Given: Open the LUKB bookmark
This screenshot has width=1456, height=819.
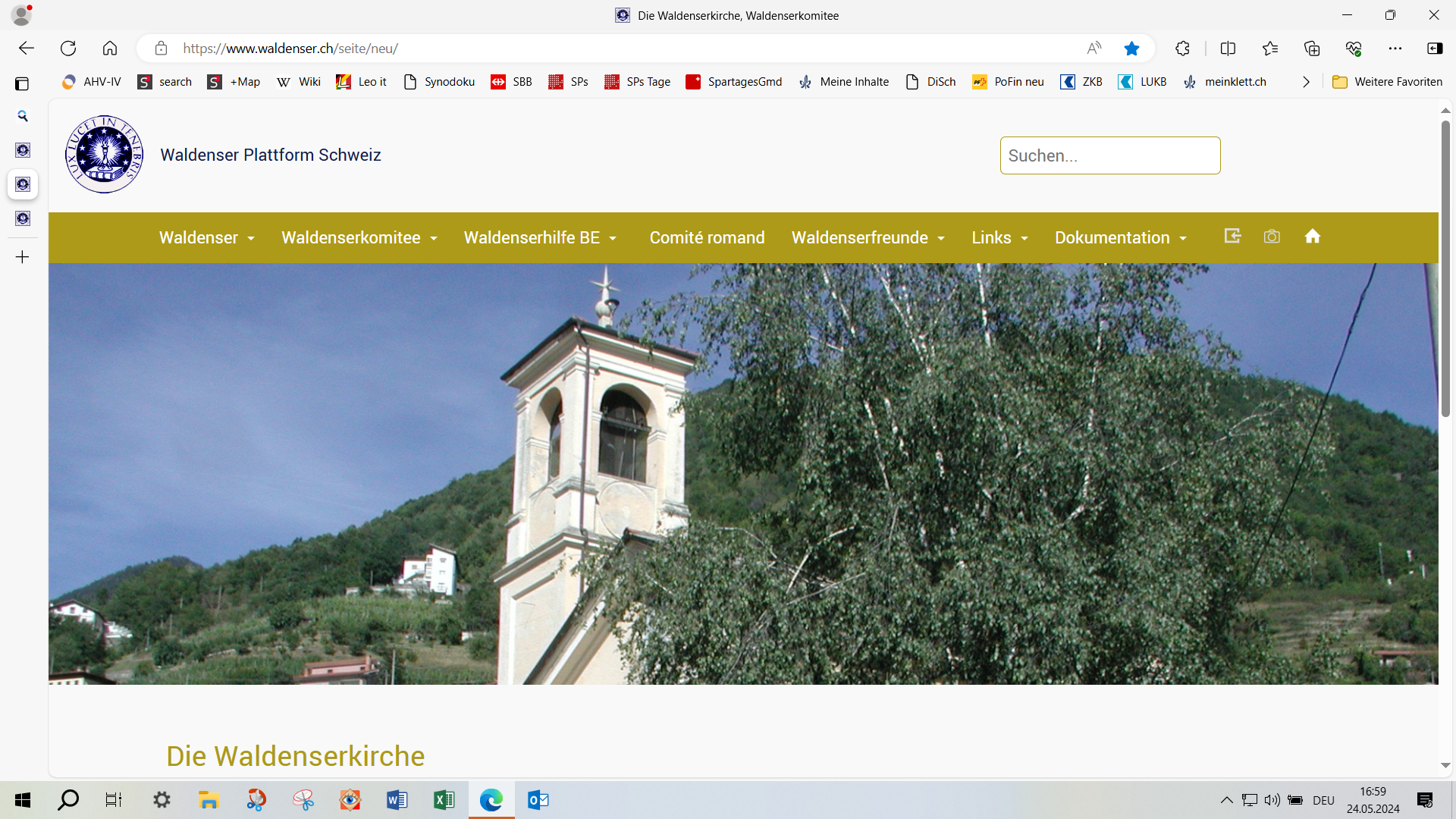Looking at the screenshot, I should (x=1143, y=82).
